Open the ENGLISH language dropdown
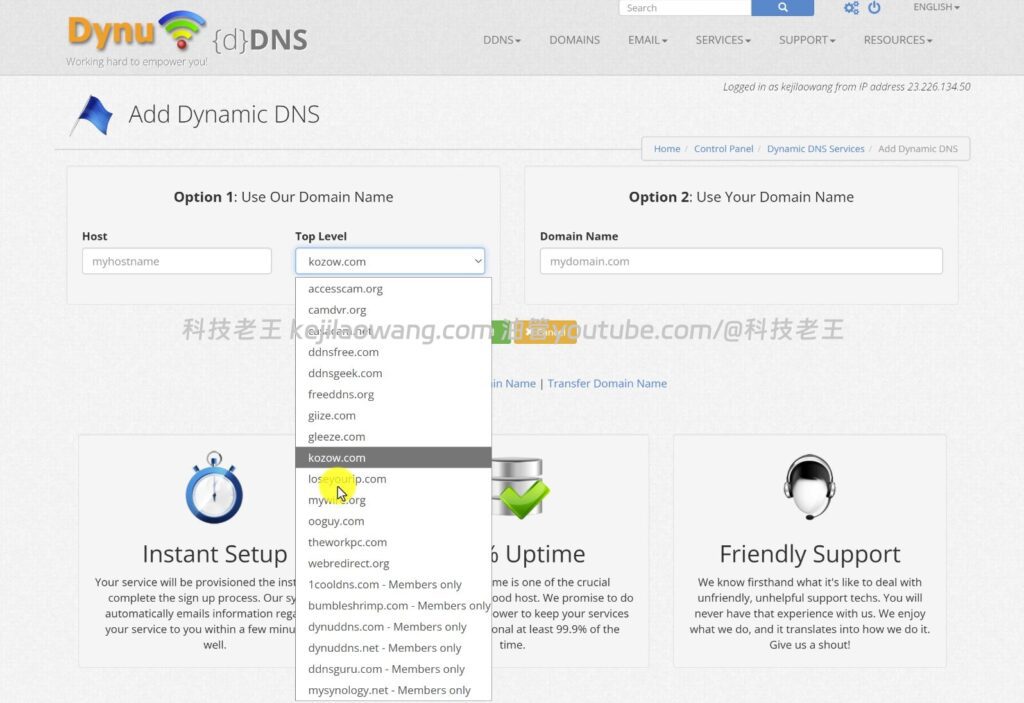 934,7
